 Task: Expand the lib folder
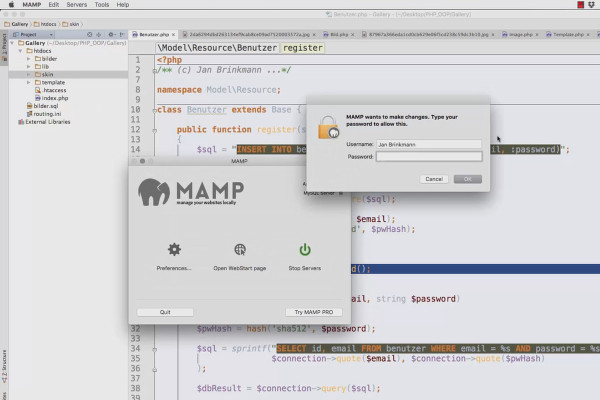[x=29, y=67]
